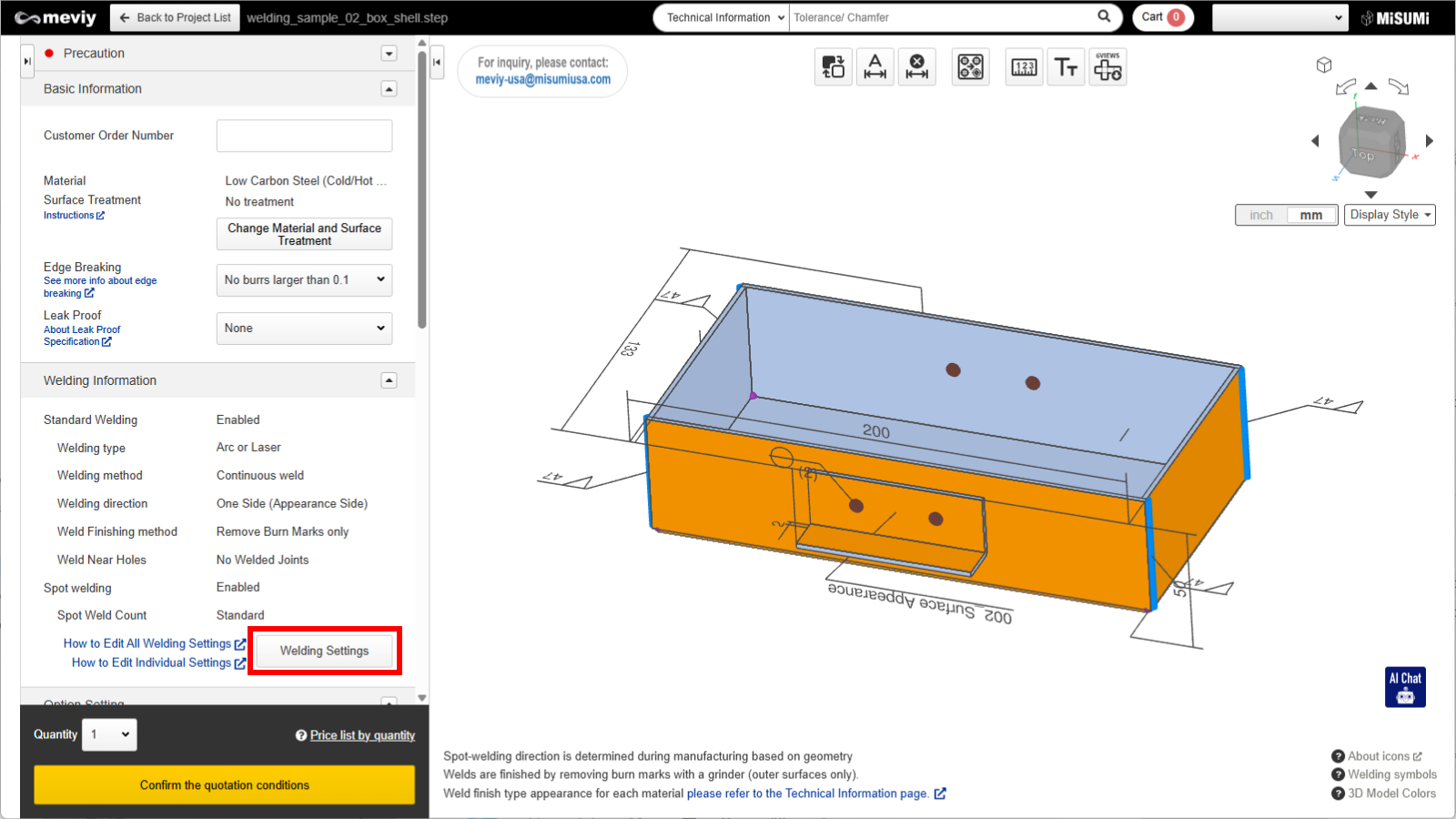Click the swap shapes toolbar icon
This screenshot has height=819, width=1456.
click(833, 67)
